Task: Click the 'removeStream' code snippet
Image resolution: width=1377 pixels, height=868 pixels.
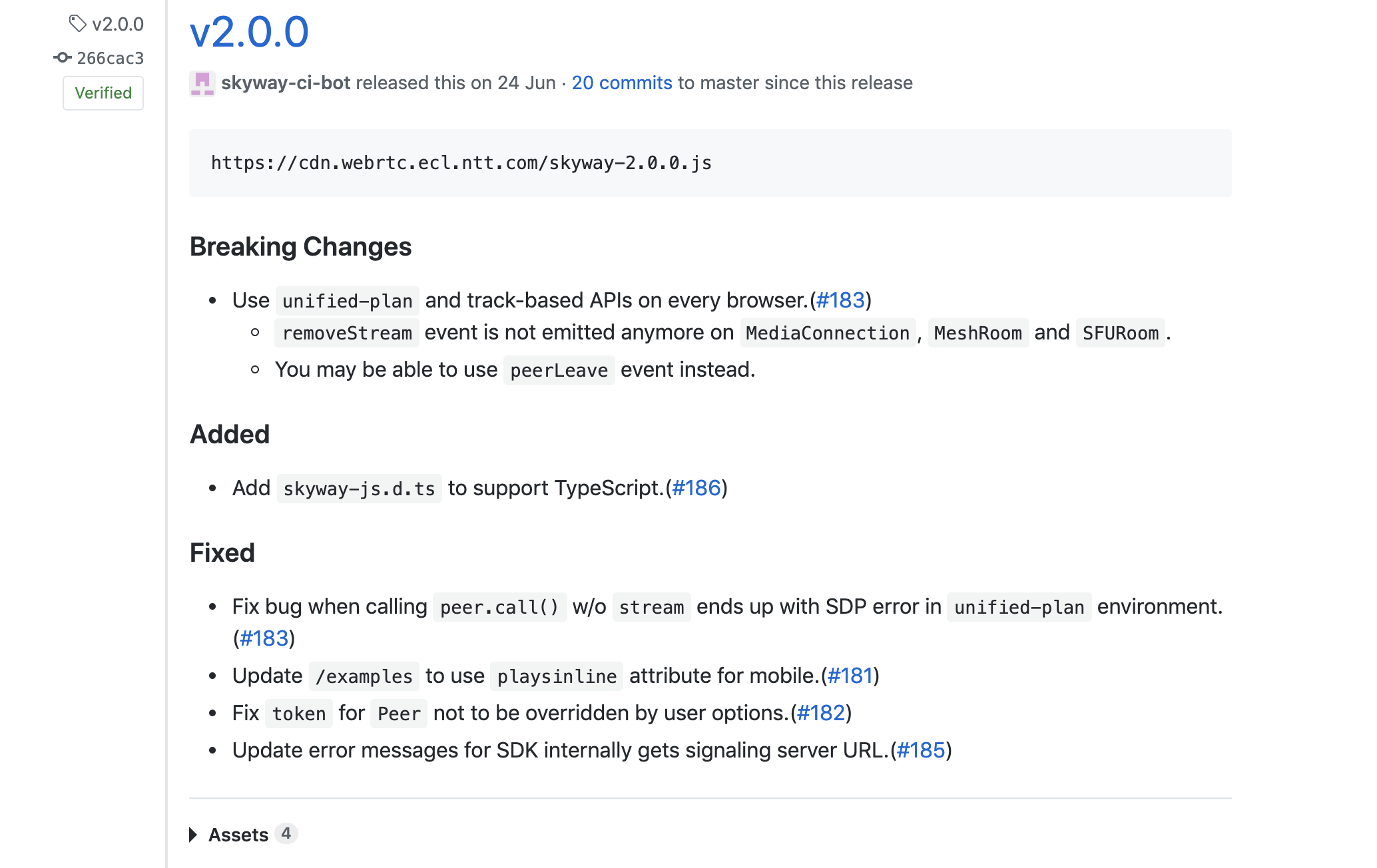Action: (347, 333)
